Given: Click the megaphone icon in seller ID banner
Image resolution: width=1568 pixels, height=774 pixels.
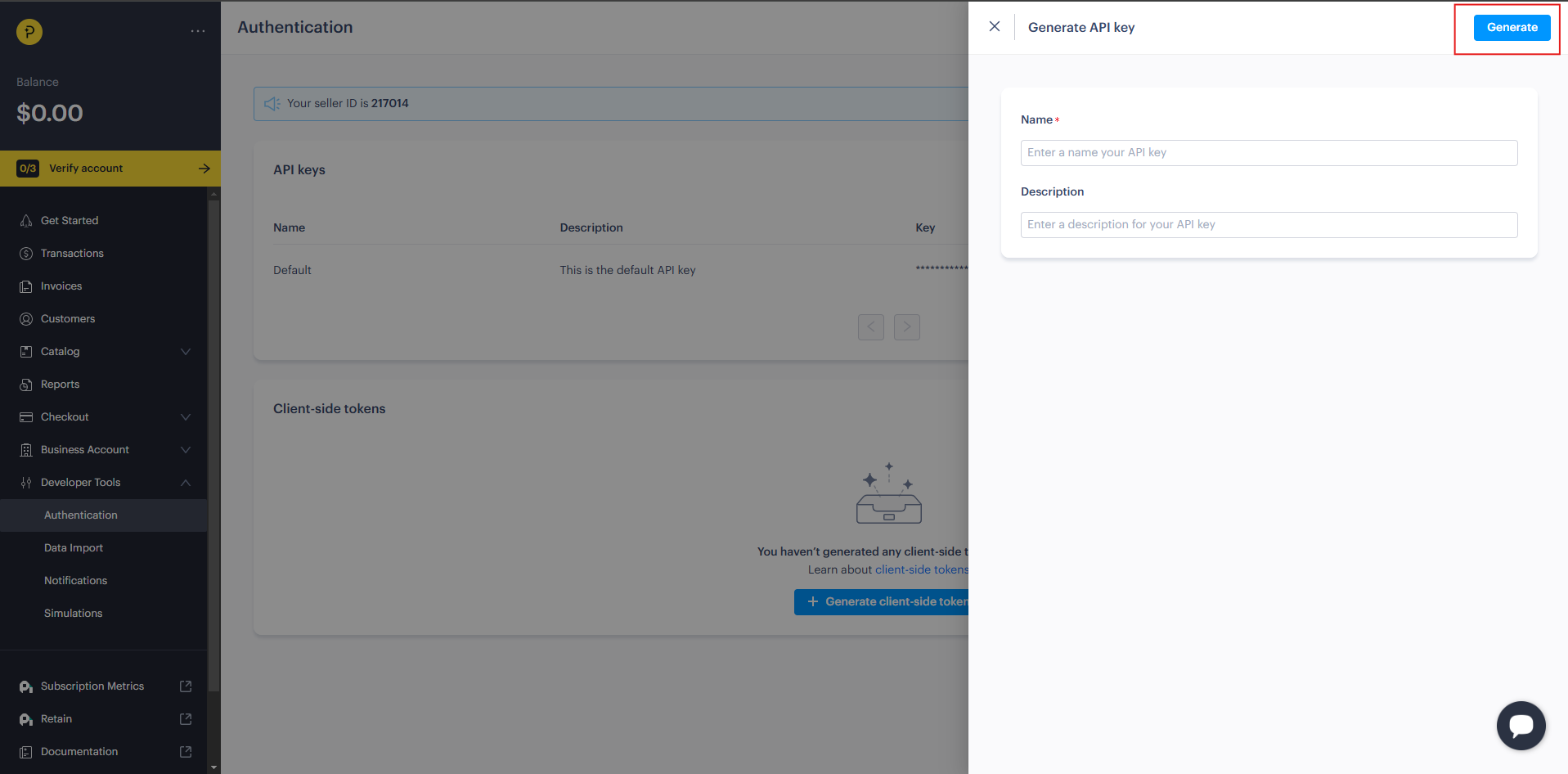Looking at the screenshot, I should [x=272, y=104].
